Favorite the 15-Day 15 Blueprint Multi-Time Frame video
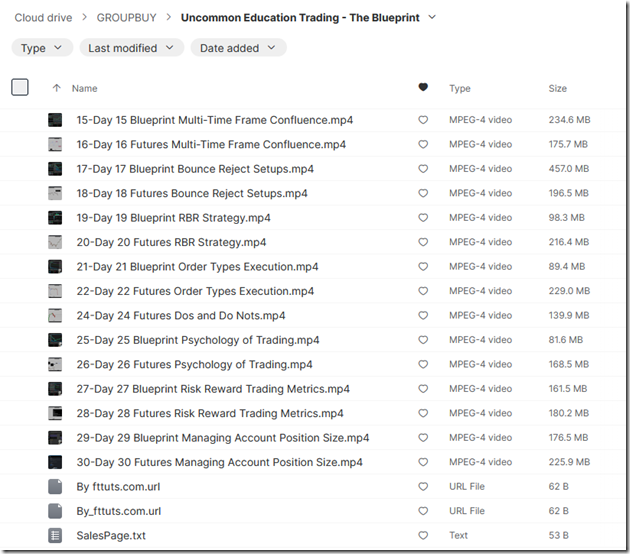This screenshot has height=554, width=630. [x=423, y=120]
